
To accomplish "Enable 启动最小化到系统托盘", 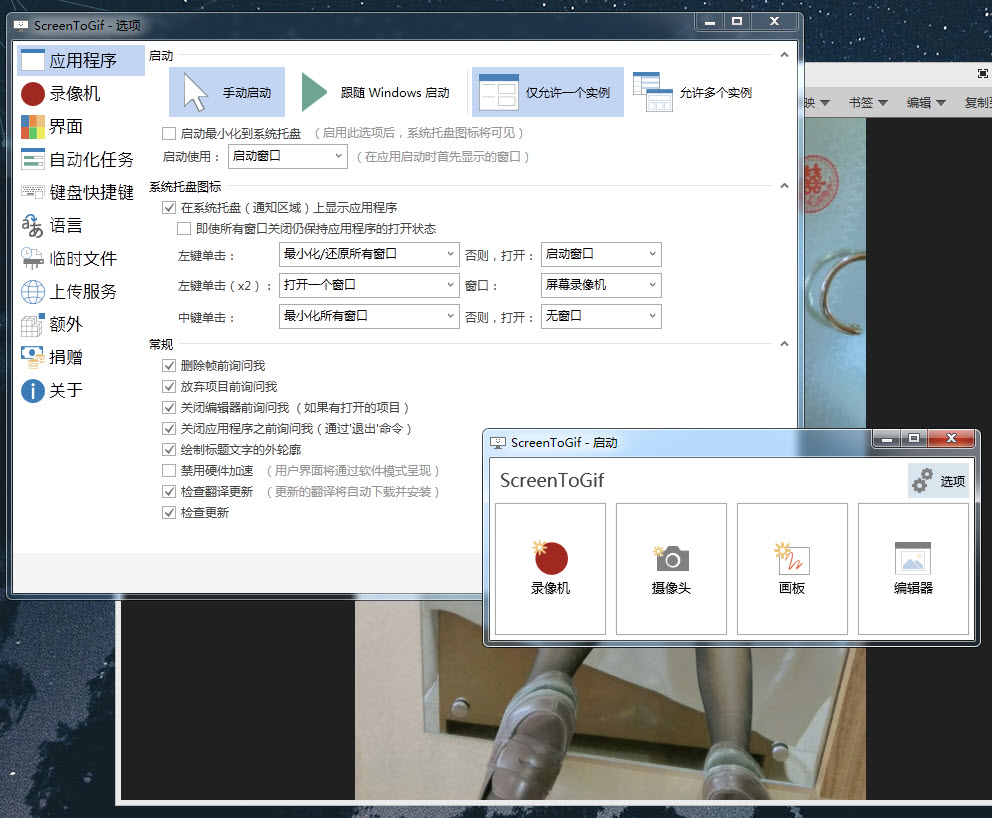I will coord(170,133).
